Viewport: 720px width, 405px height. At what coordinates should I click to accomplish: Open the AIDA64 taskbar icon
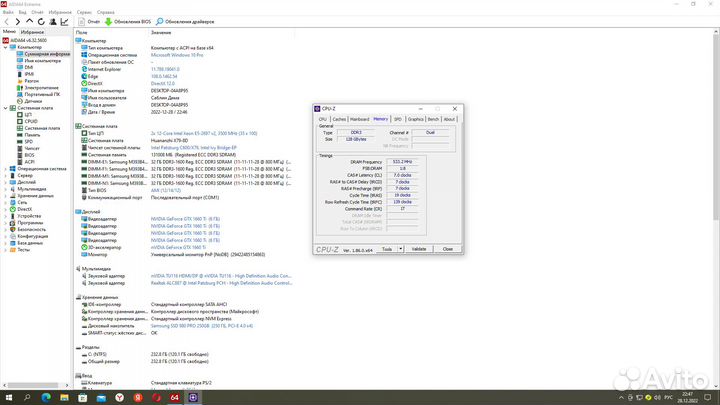pyautogui.click(x=174, y=398)
